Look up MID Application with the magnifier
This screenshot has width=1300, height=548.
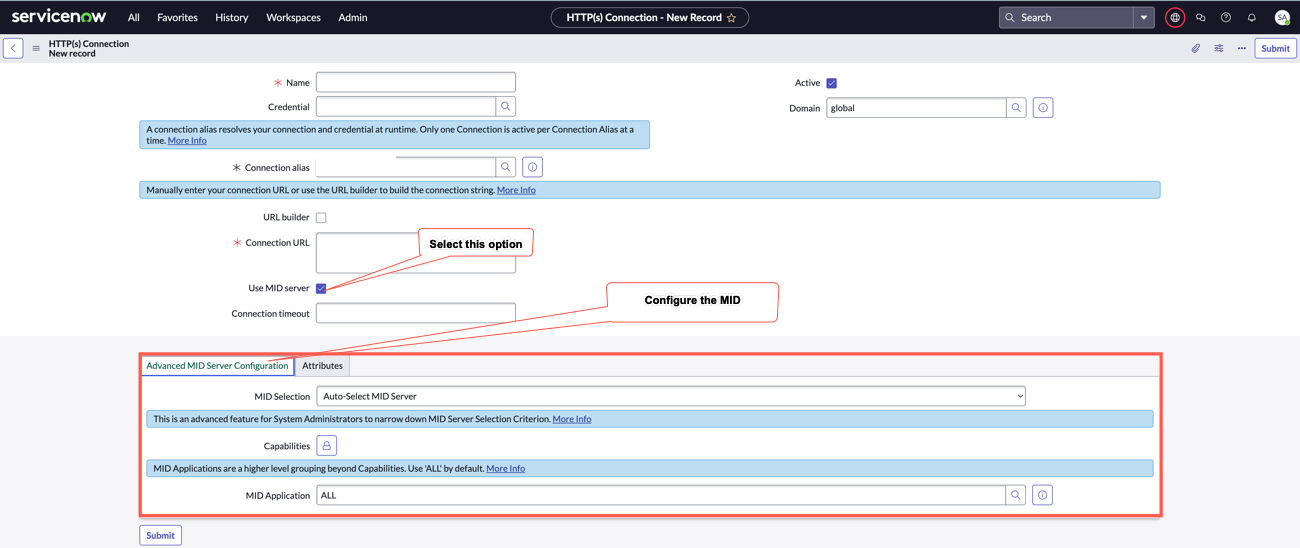1016,495
